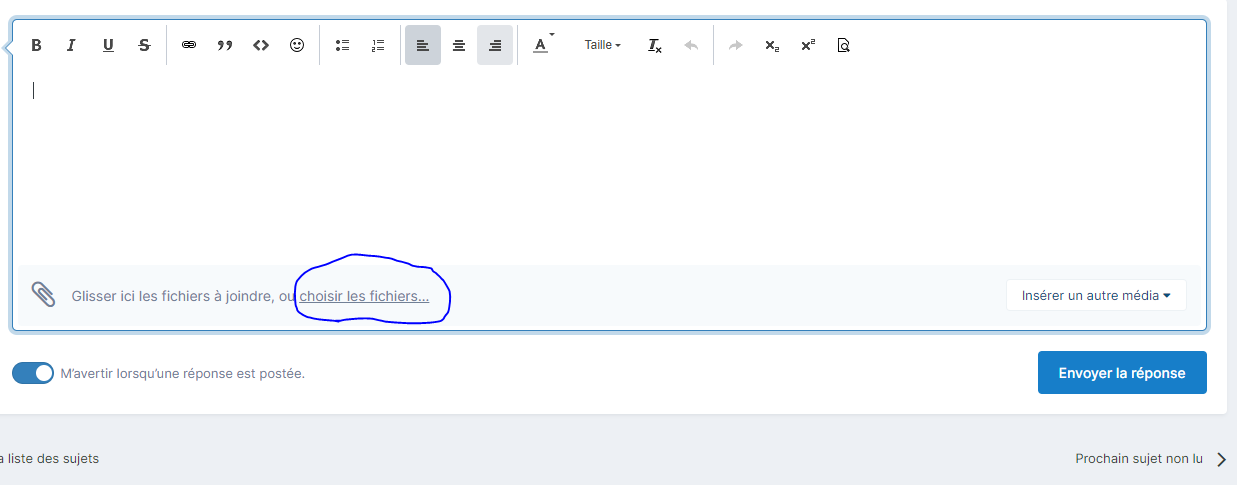This screenshot has height=485, width=1237.
Task: Toggle underline formatting
Action: pyautogui.click(x=108, y=45)
